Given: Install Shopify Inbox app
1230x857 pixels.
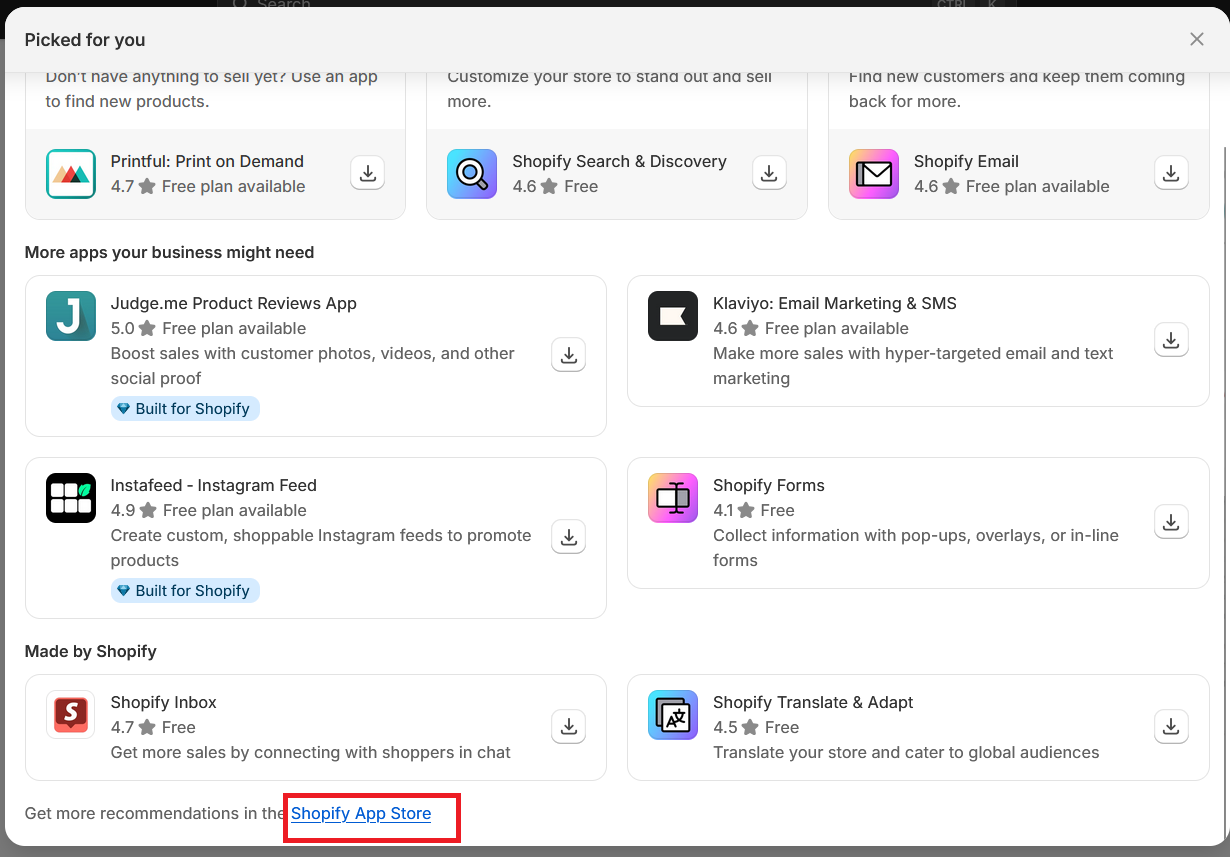Looking at the screenshot, I should pyautogui.click(x=569, y=727).
